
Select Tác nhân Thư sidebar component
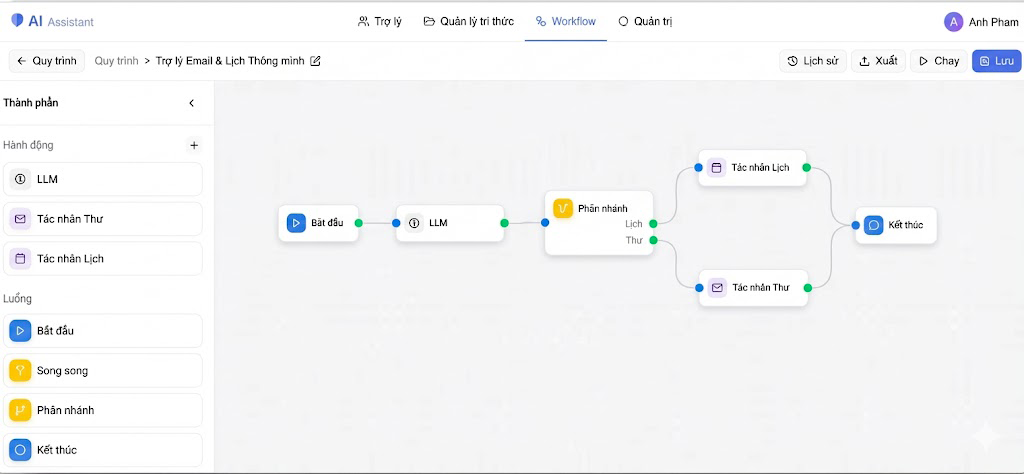103,219
